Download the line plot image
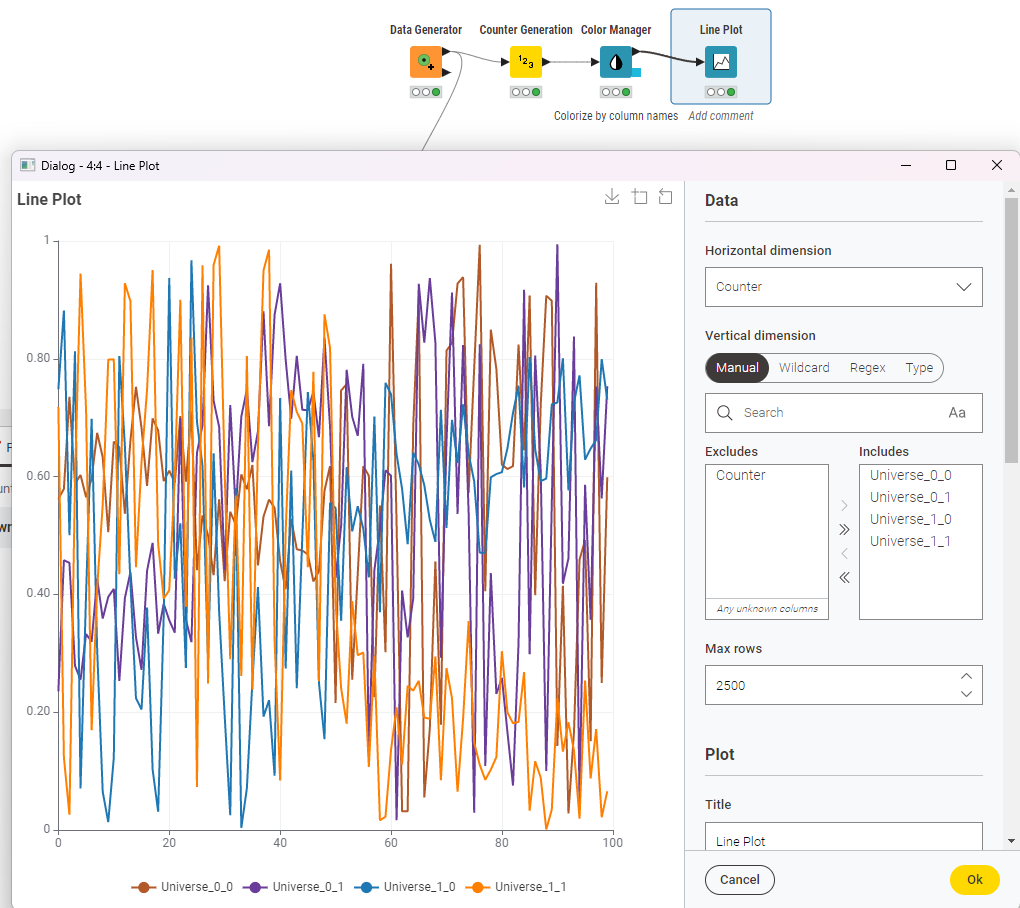This screenshot has height=908, width=1020. pos(612,197)
